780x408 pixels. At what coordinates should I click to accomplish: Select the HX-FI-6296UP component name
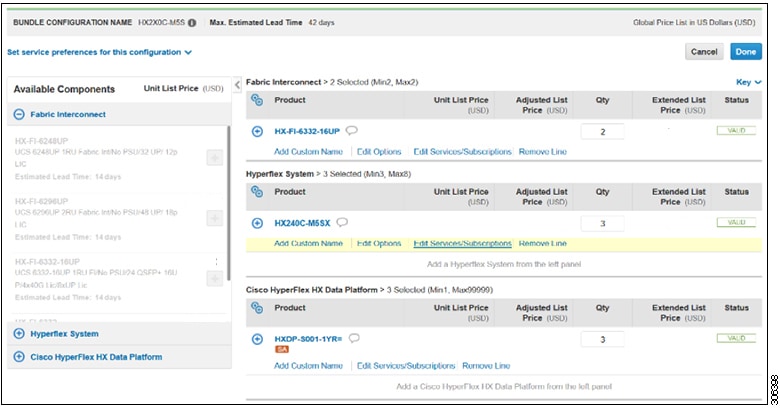(41, 202)
